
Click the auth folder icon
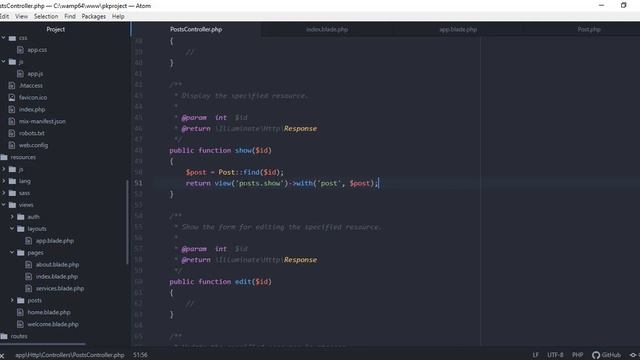tap(21, 217)
